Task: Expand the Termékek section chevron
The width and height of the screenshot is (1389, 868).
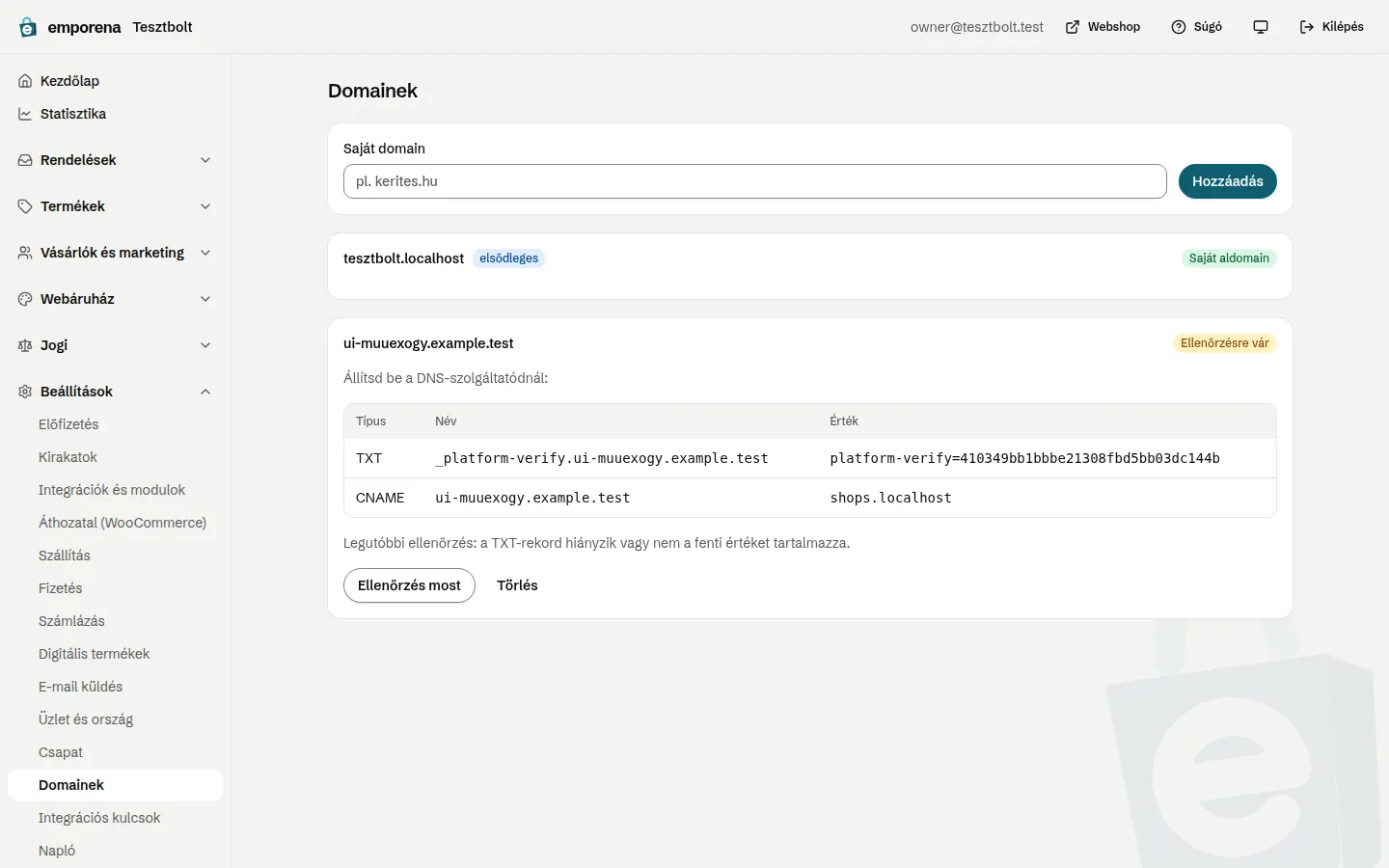Action: coord(205,206)
